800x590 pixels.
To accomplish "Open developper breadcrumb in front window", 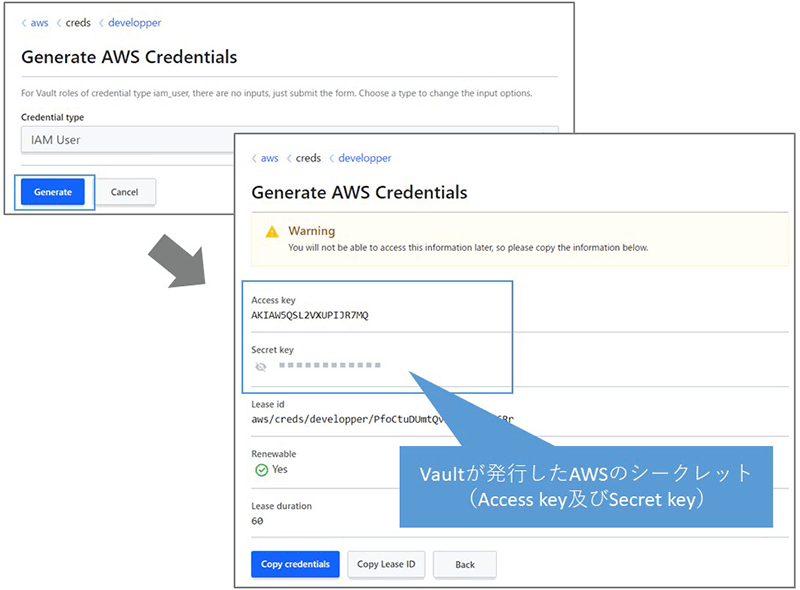I will 365,158.
